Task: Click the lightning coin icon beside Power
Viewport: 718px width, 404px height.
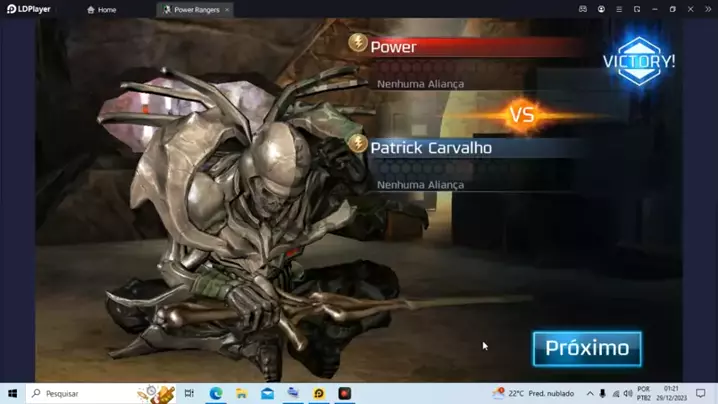Action: tap(358, 43)
